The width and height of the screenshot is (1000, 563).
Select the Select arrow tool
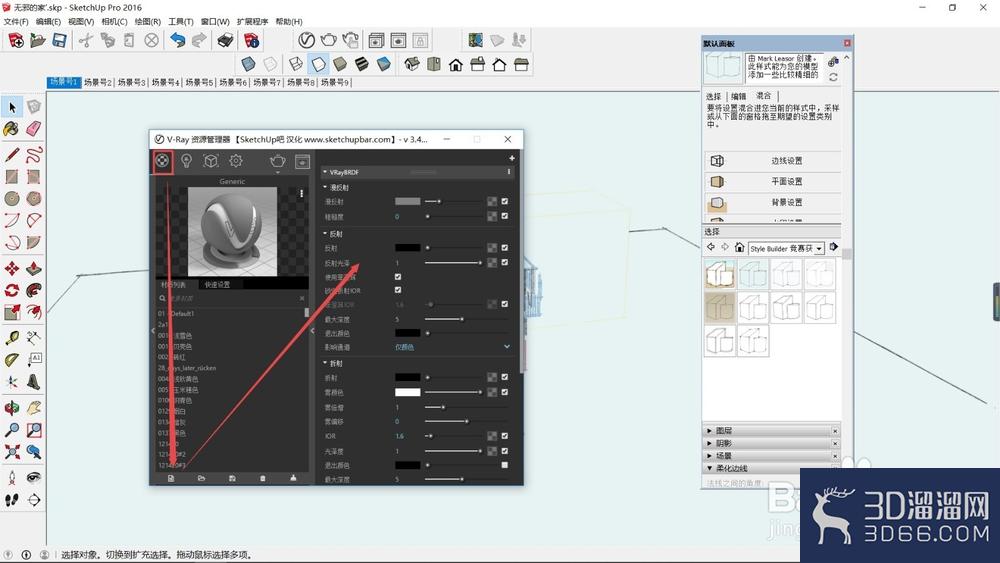click(12, 106)
